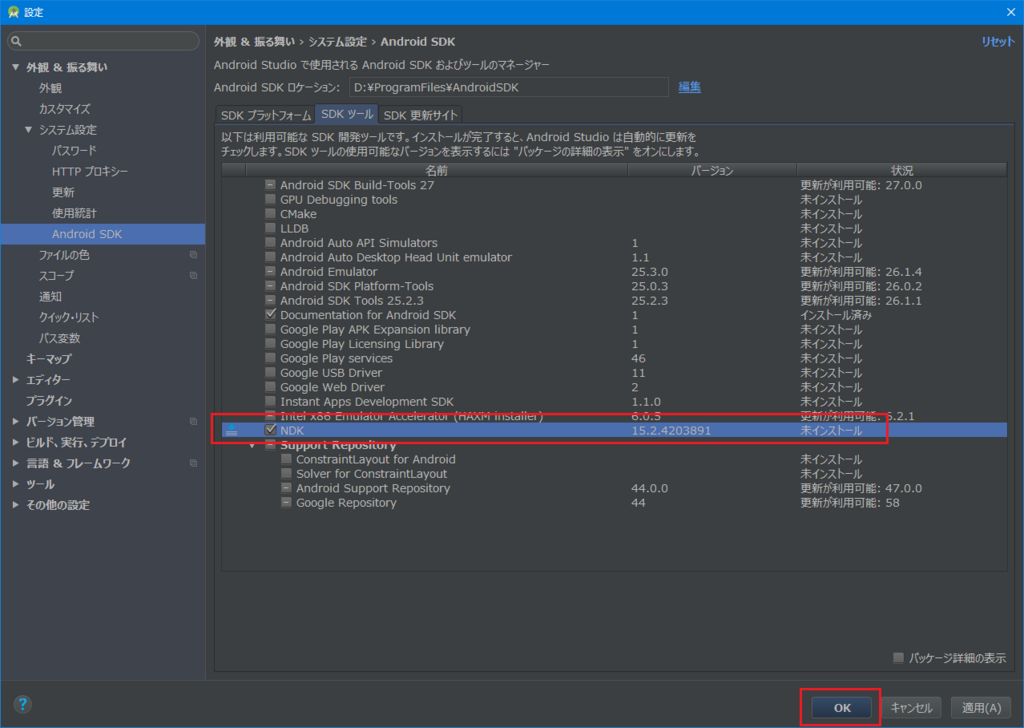Image resolution: width=1024 pixels, height=728 pixels.
Task: Open パスワード settings page
Action: point(74,150)
